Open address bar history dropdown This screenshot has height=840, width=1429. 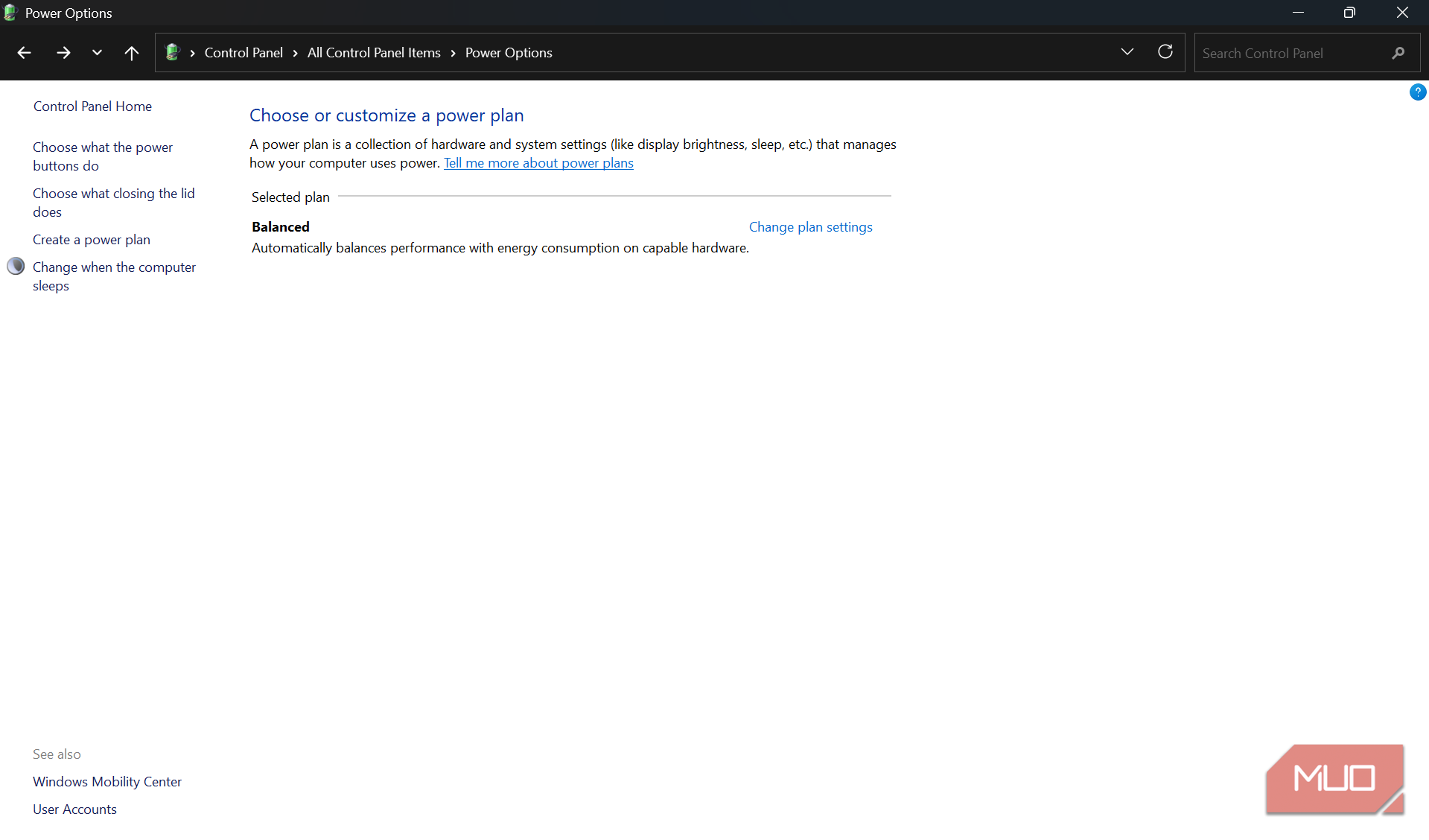pos(1127,52)
